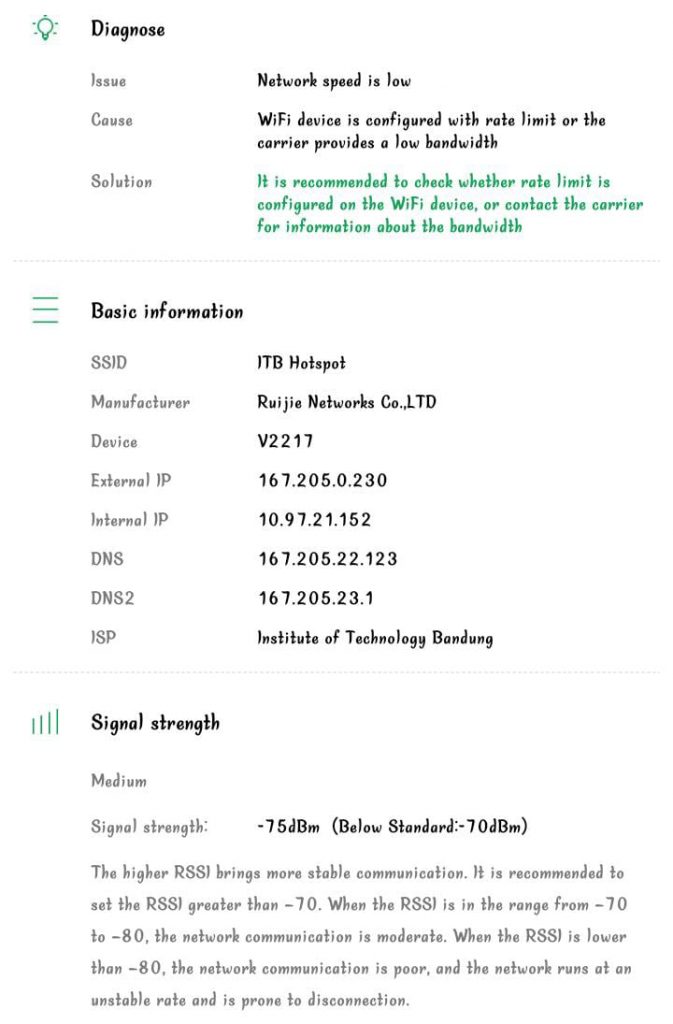
Task: Click the "Network speed is low" issue text
Action: 334,81
